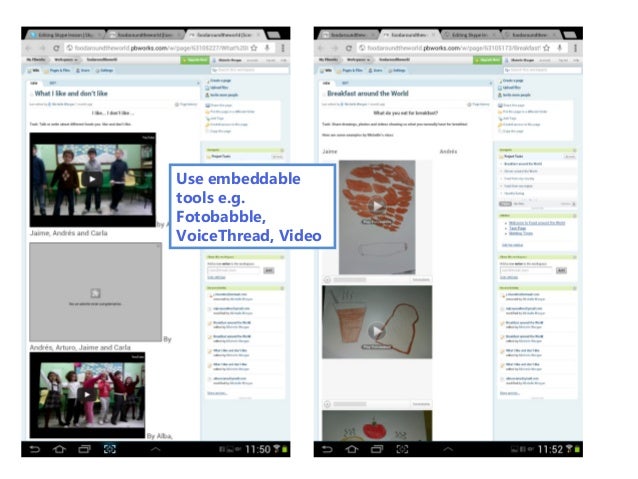Switch to the first foodaroundtheworld tab on the right
Image resolution: width=638 pixels, height=479 pixels.
(x=348, y=35)
